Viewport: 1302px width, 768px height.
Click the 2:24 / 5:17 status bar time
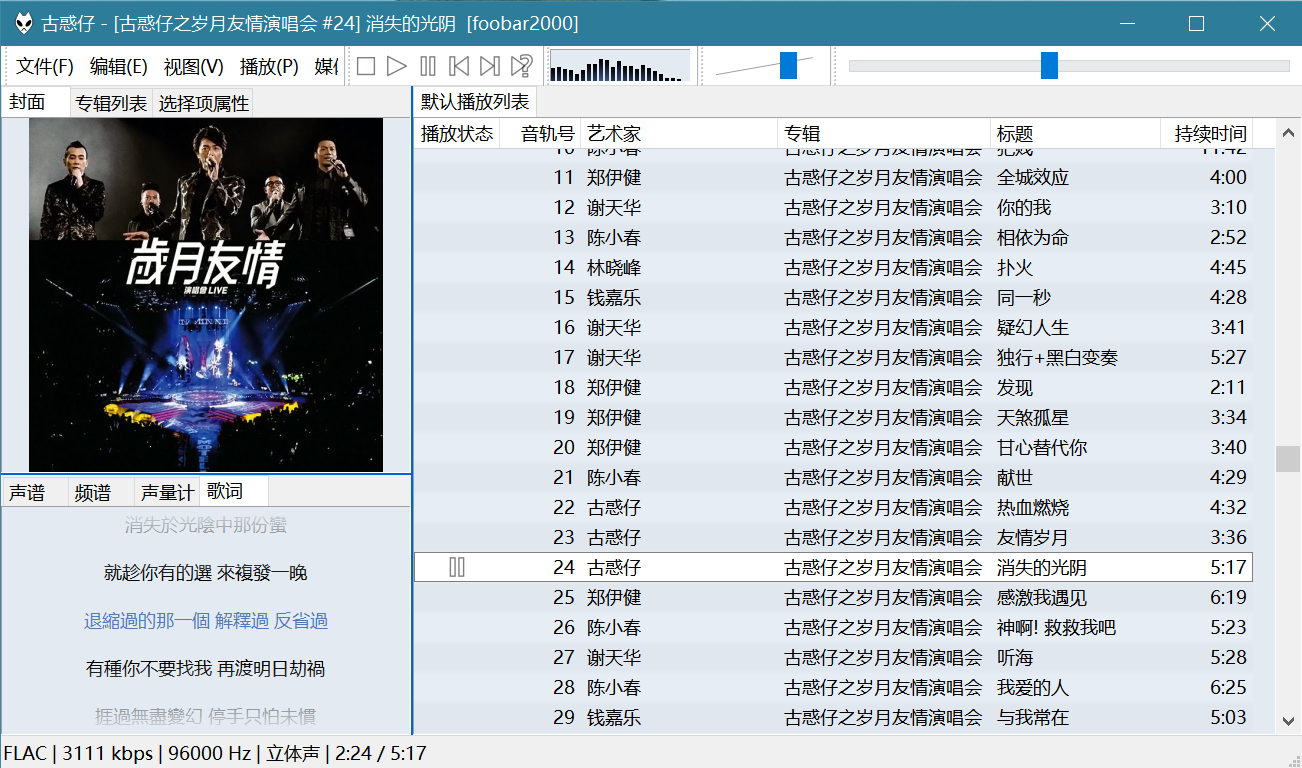click(x=381, y=753)
